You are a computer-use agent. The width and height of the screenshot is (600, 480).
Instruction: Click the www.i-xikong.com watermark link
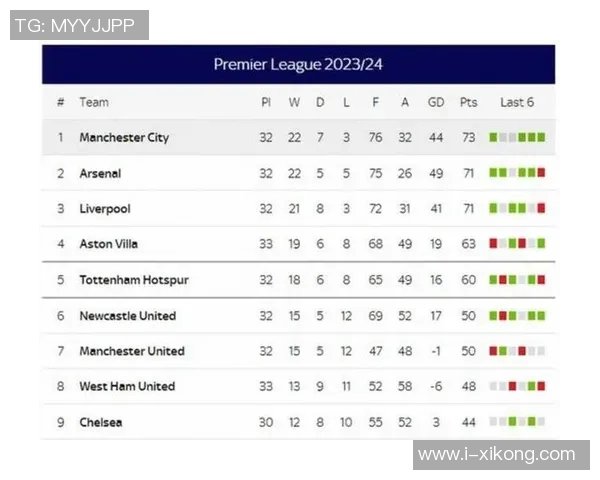[x=497, y=455]
